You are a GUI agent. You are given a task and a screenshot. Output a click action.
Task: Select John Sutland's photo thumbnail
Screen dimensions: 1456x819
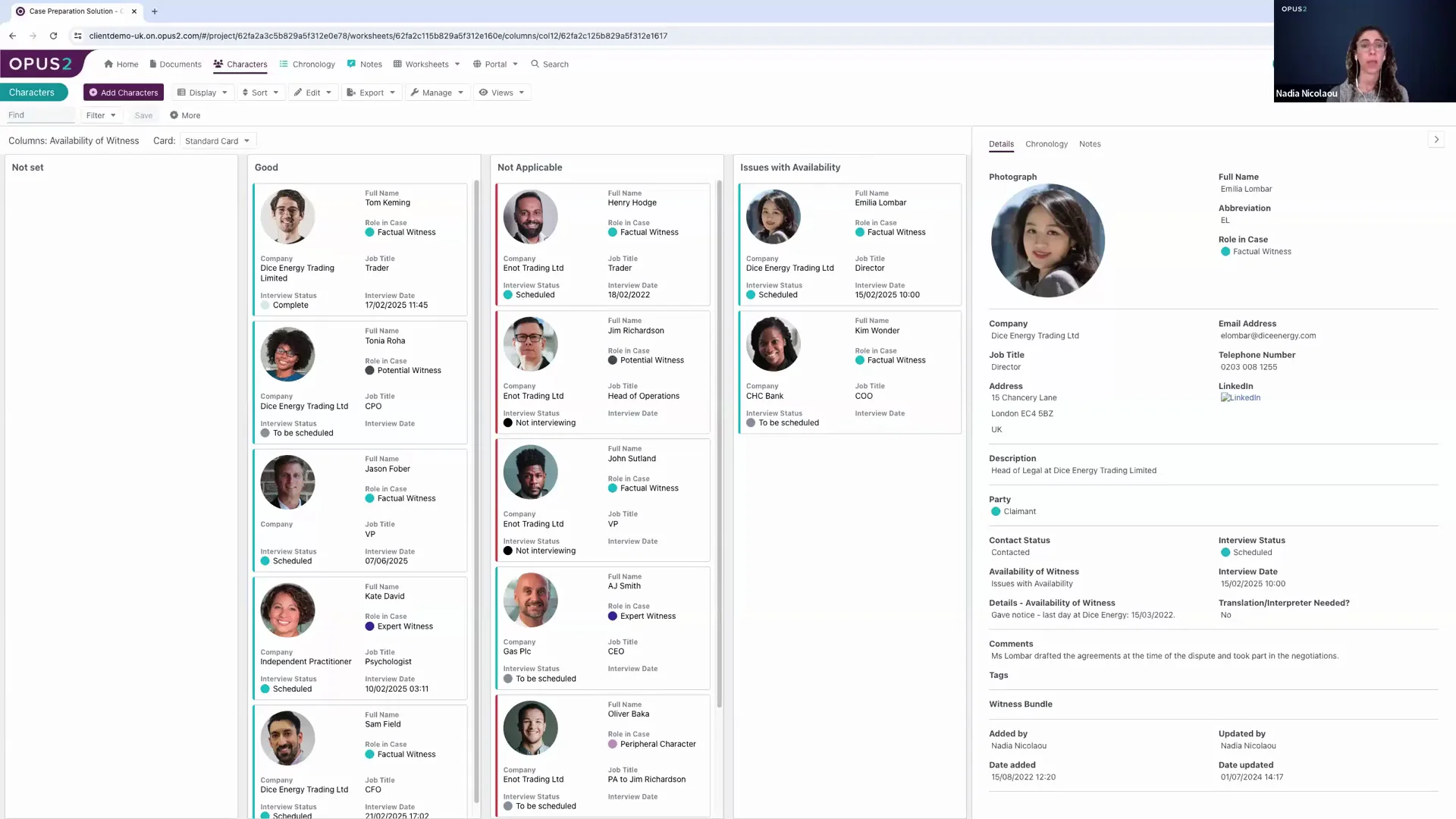point(530,472)
